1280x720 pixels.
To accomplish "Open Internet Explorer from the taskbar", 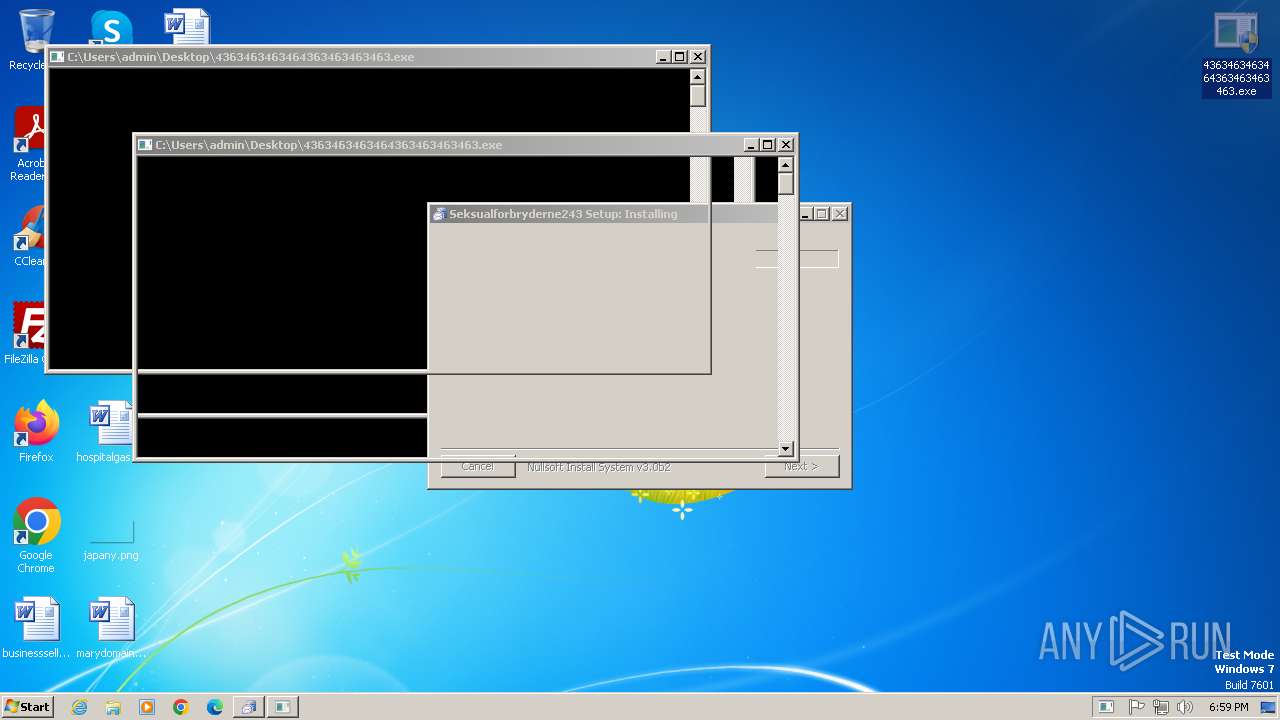I will click(x=80, y=707).
